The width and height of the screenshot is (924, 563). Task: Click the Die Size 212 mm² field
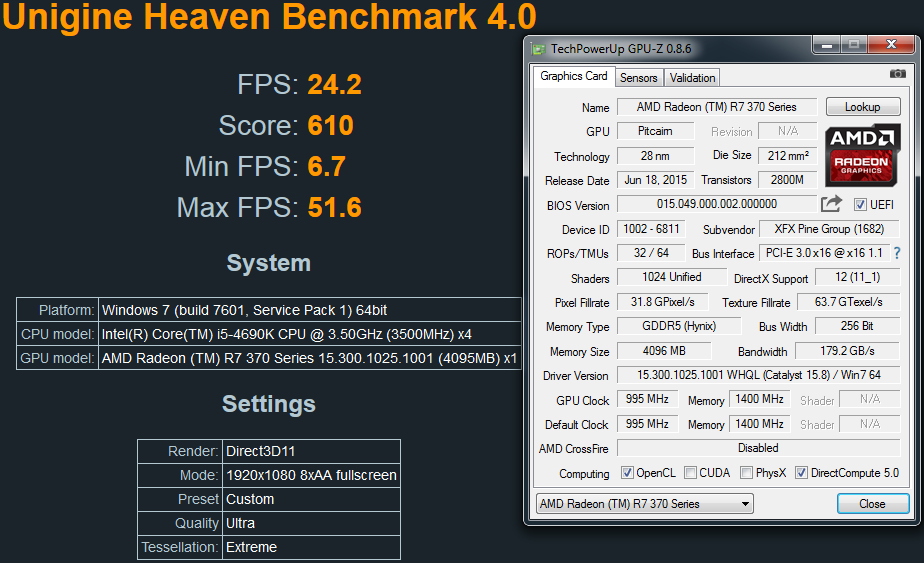pos(788,156)
